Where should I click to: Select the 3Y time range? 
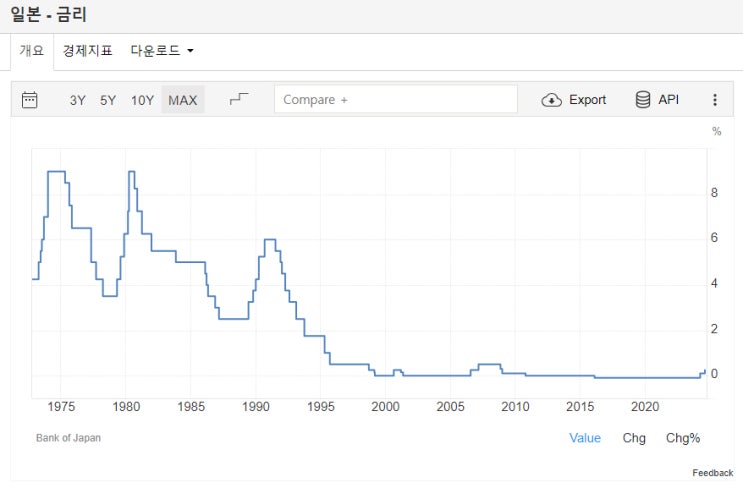coord(78,100)
